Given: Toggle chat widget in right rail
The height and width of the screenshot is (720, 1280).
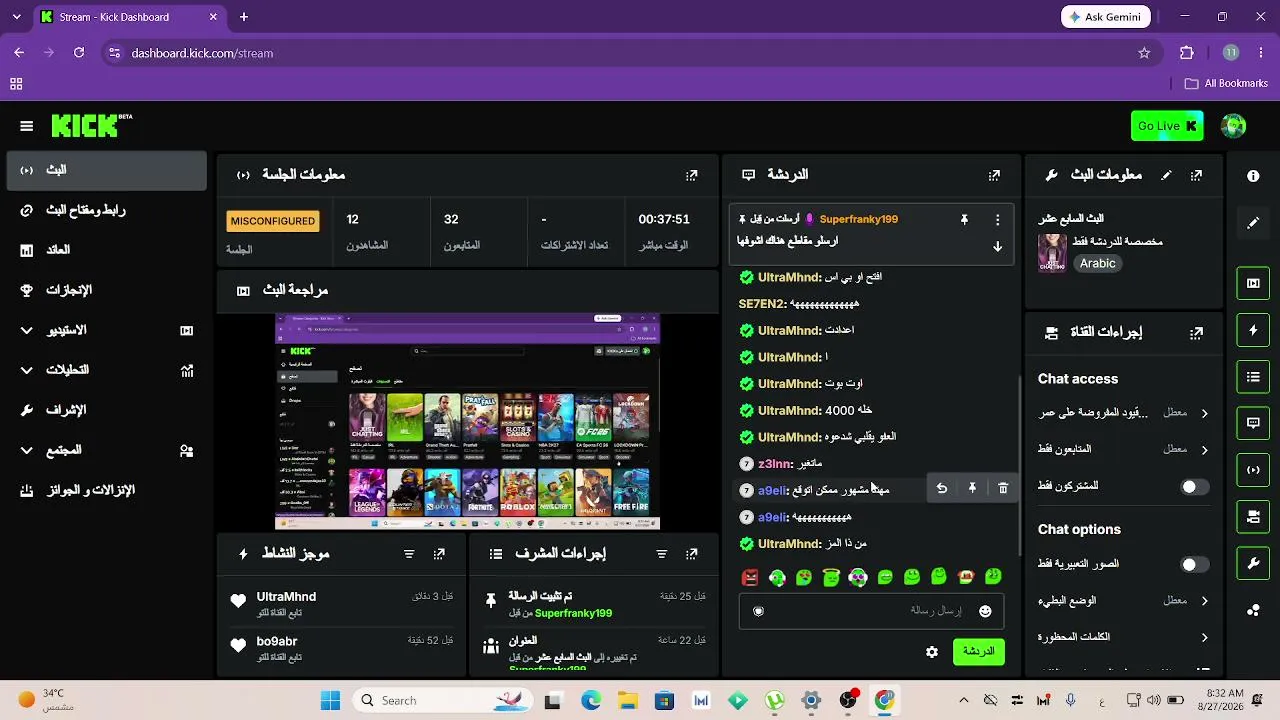Looking at the screenshot, I should click(x=1253, y=423).
